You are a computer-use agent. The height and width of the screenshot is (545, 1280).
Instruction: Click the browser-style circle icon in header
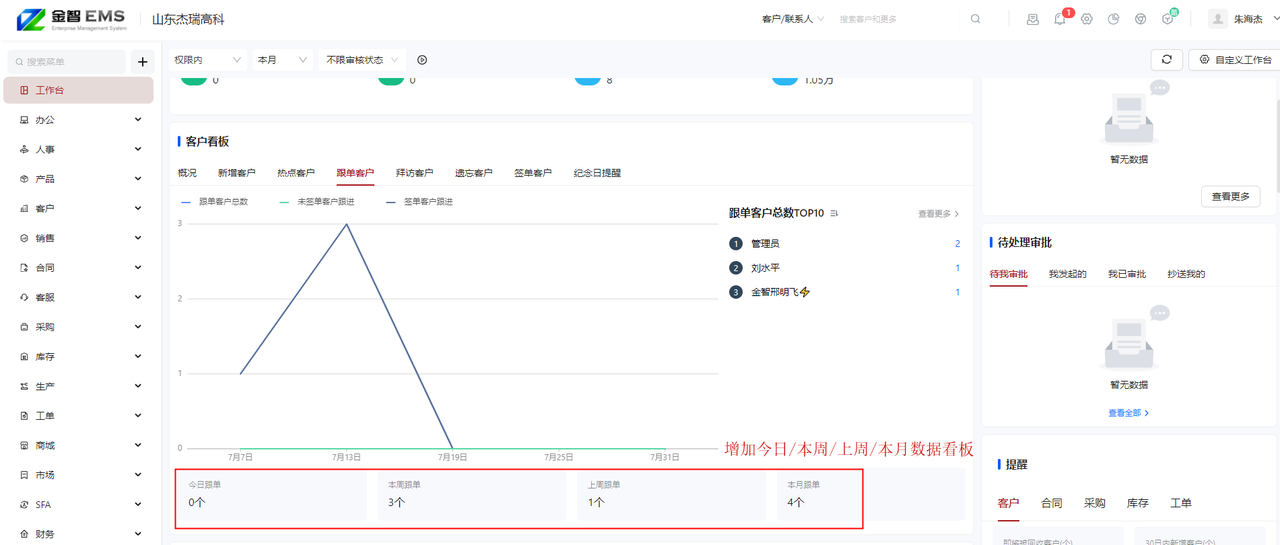click(x=1140, y=19)
